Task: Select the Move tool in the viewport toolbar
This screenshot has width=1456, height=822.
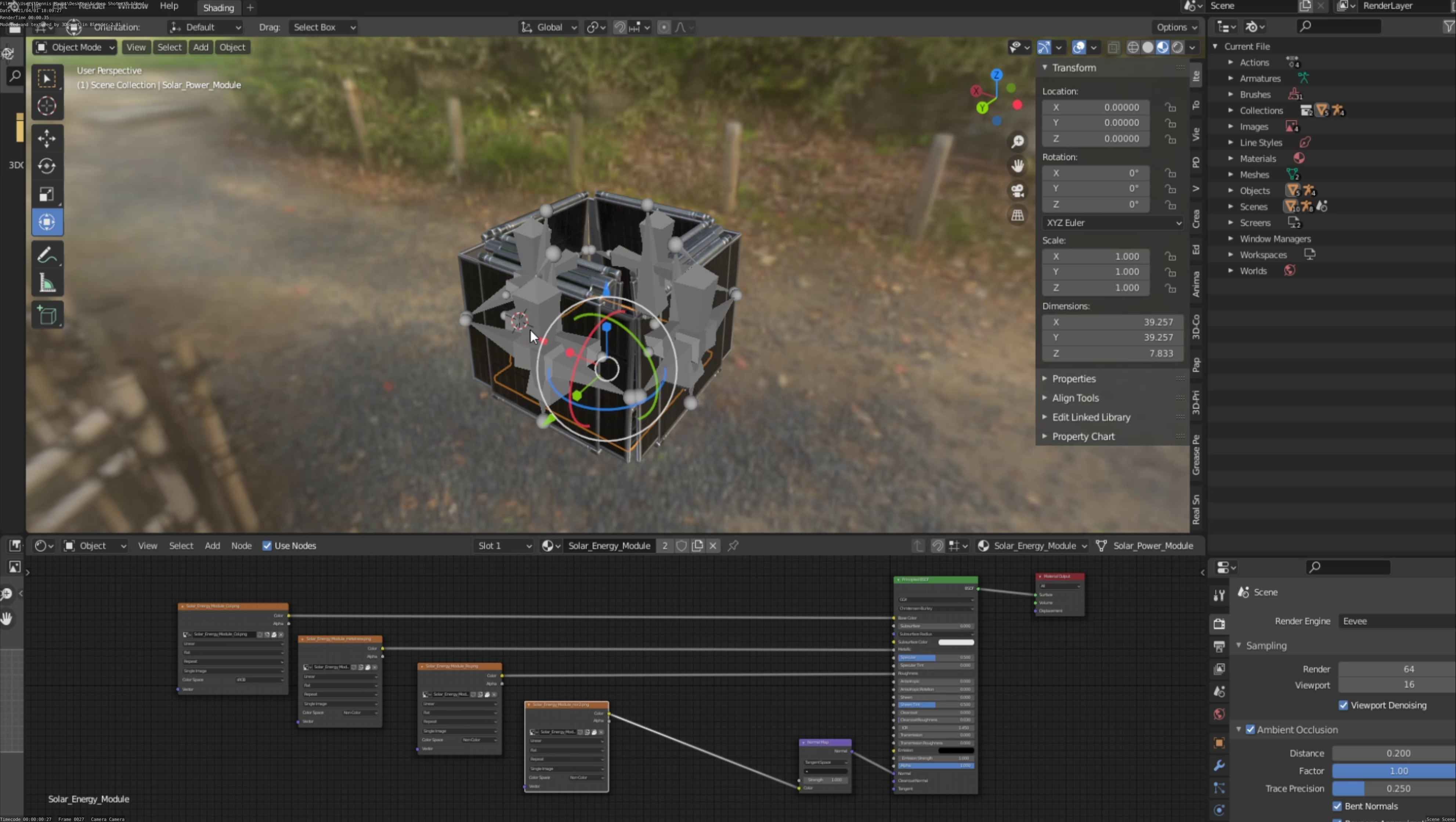Action: coord(47,138)
